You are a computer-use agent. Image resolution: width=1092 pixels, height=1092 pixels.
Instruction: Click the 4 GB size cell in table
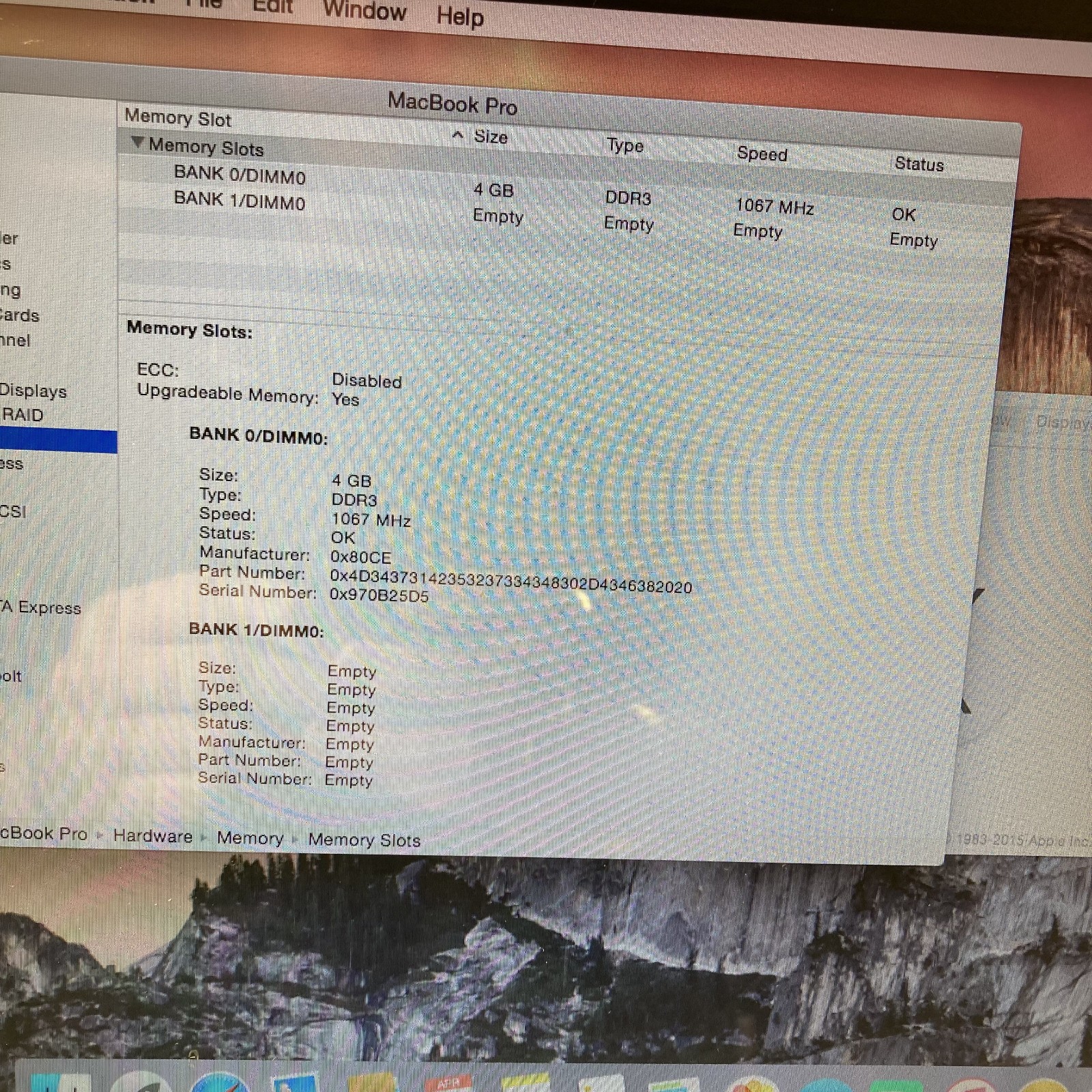tap(493, 190)
